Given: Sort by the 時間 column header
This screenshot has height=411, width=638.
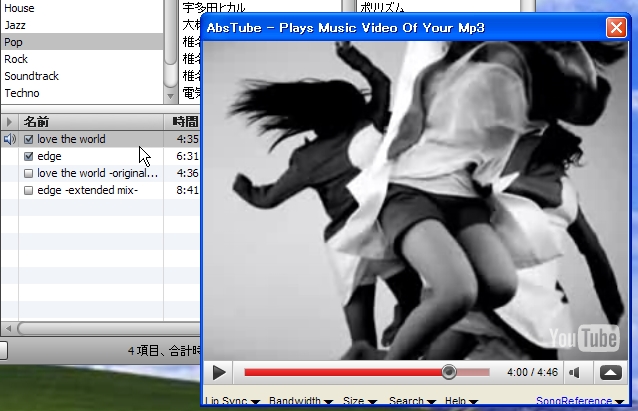Looking at the screenshot, I should tap(182, 122).
